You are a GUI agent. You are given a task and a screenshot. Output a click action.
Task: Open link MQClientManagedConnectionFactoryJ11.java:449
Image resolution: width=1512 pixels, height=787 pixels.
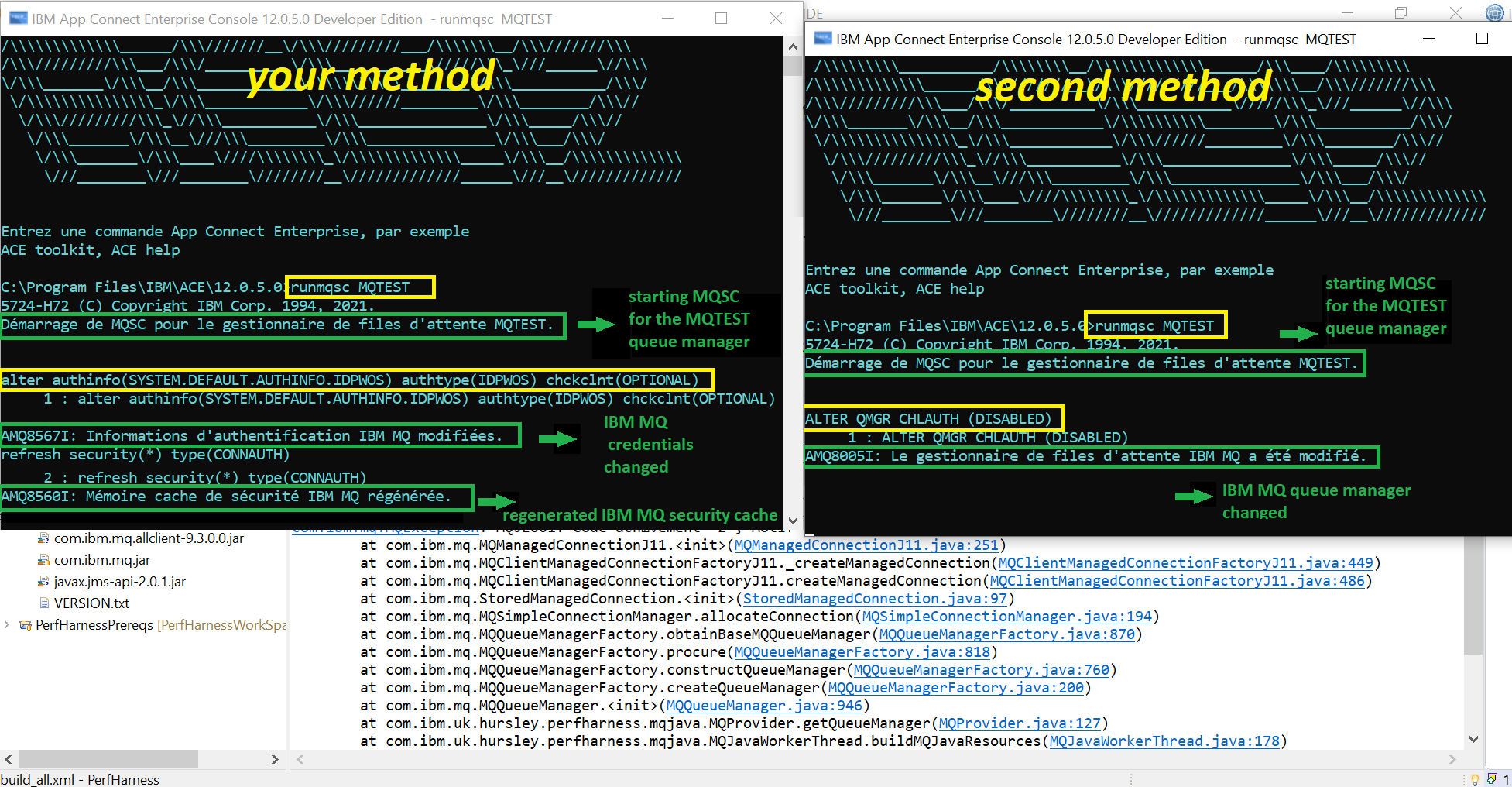coord(1186,563)
